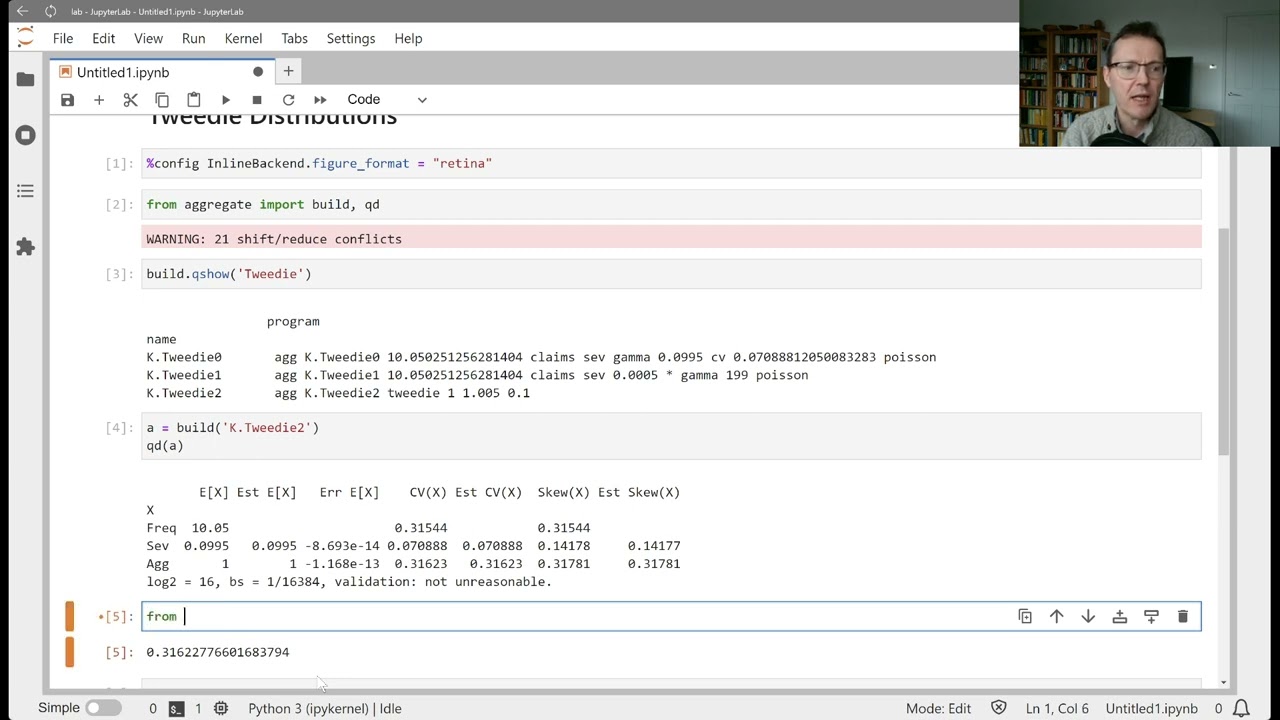
Task: Insert a cell below the active cell
Action: click(1151, 617)
